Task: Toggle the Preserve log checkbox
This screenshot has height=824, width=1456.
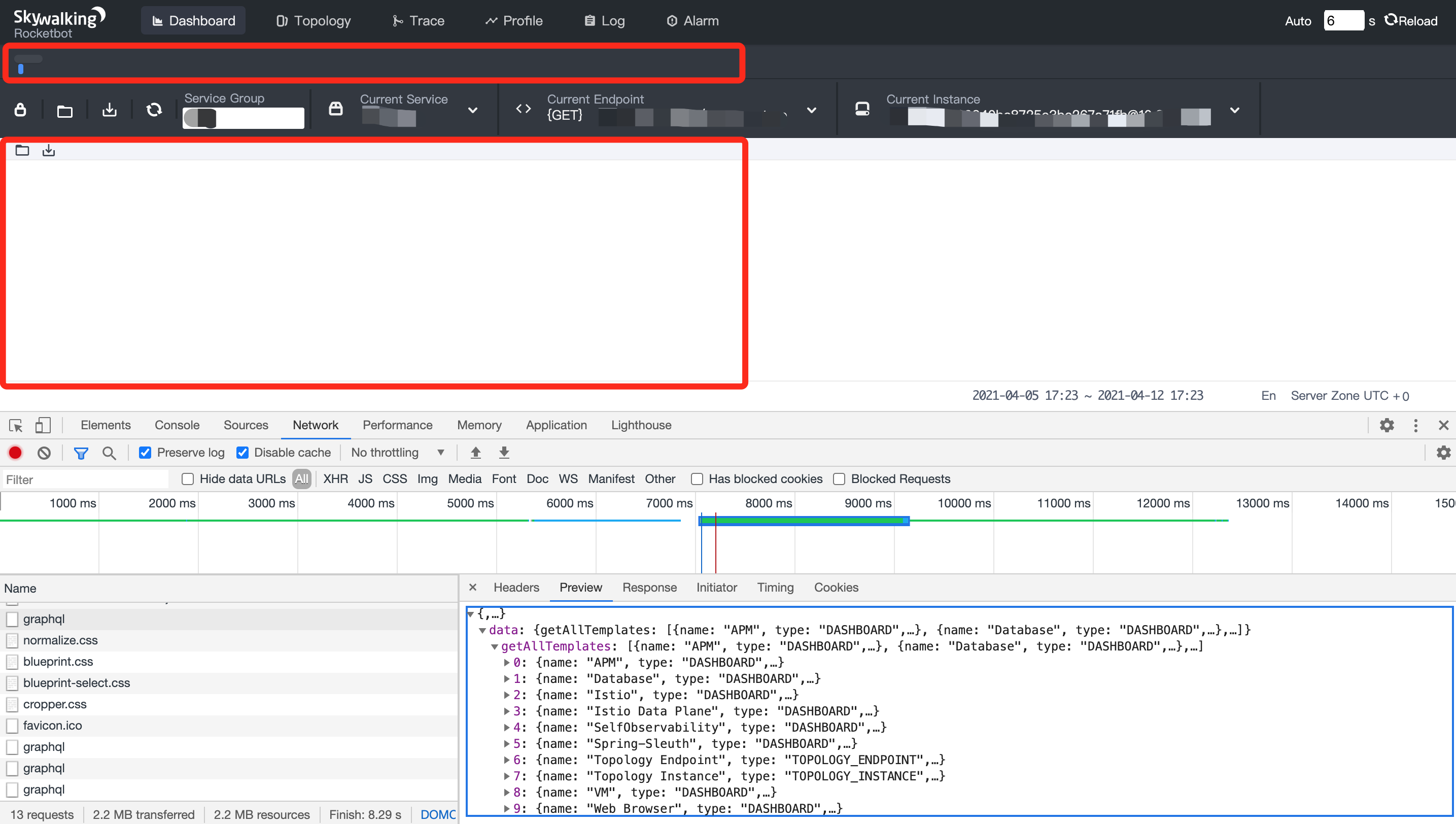Action: click(146, 453)
